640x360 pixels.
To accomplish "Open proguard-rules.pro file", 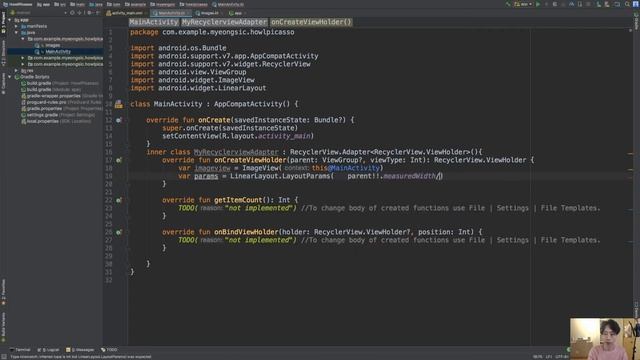I will 61,102.
